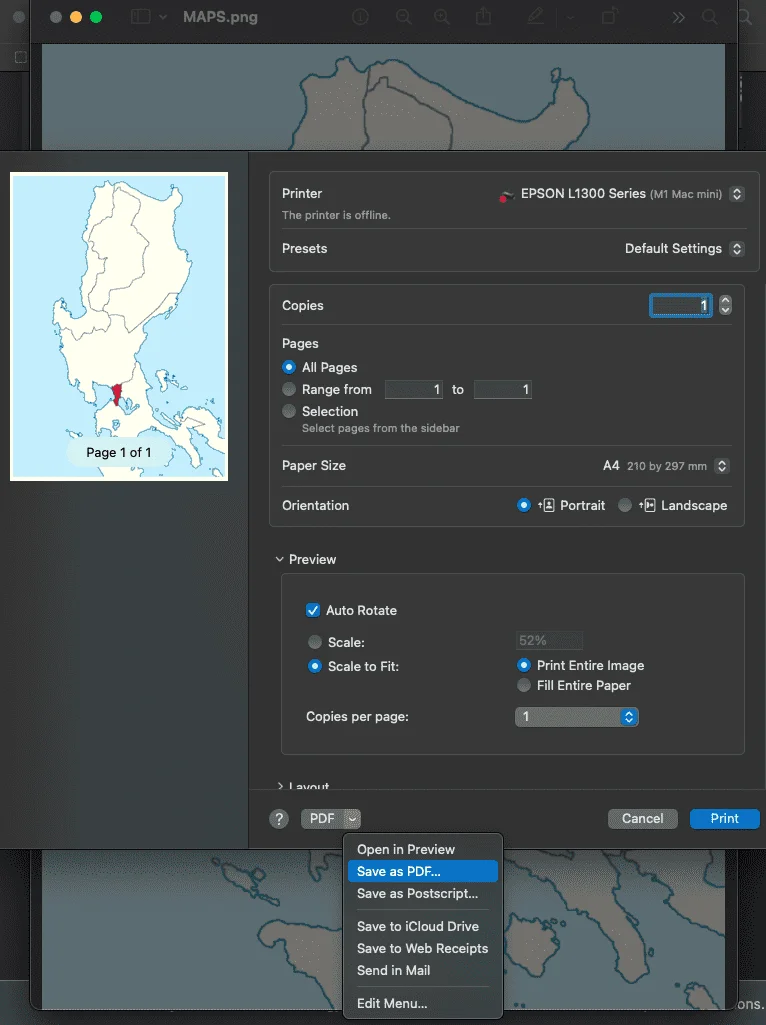Select the Scale to Fit radio button
Screen dimensions: 766x1025
(x=315, y=667)
